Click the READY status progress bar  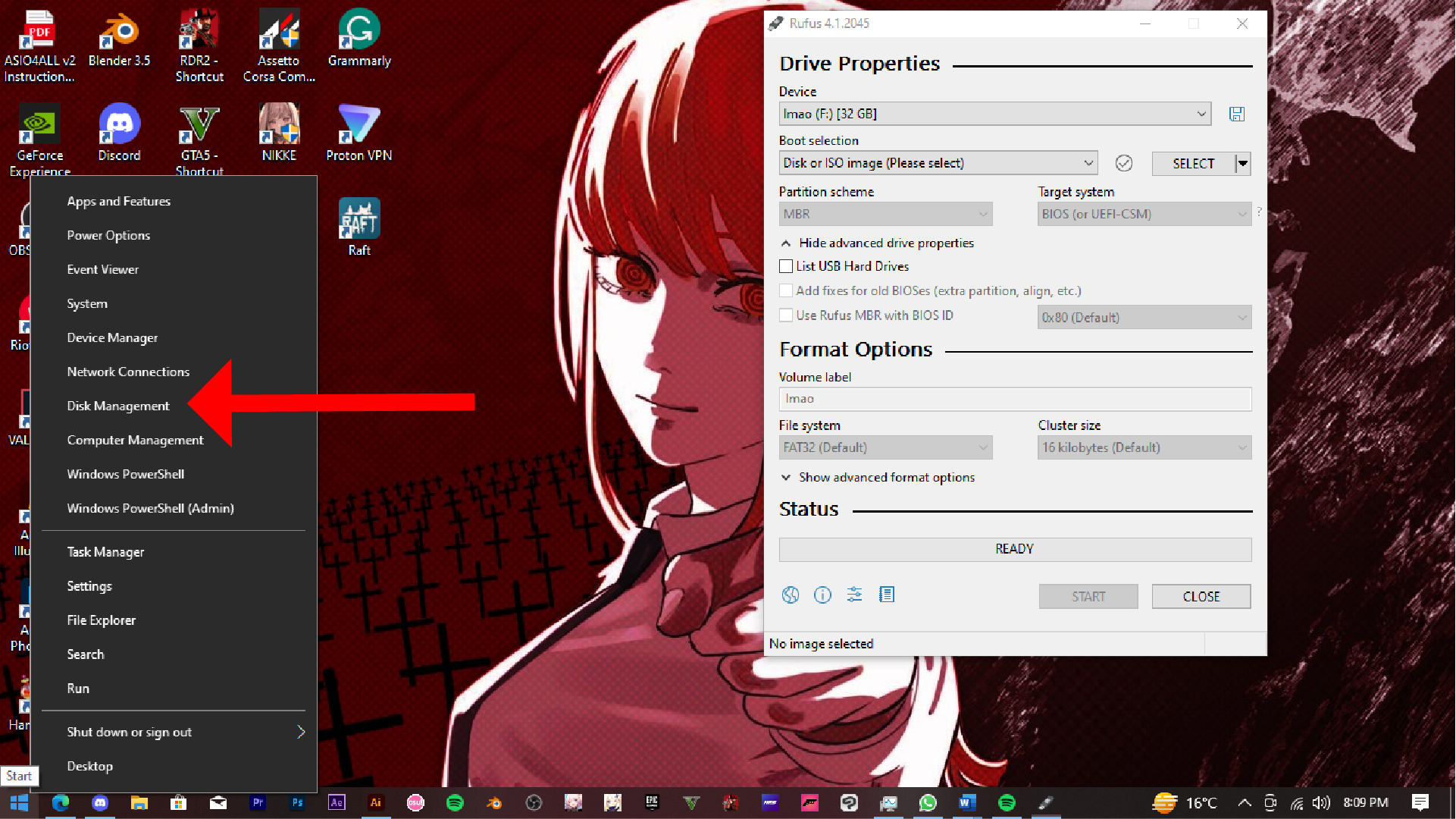(1015, 549)
